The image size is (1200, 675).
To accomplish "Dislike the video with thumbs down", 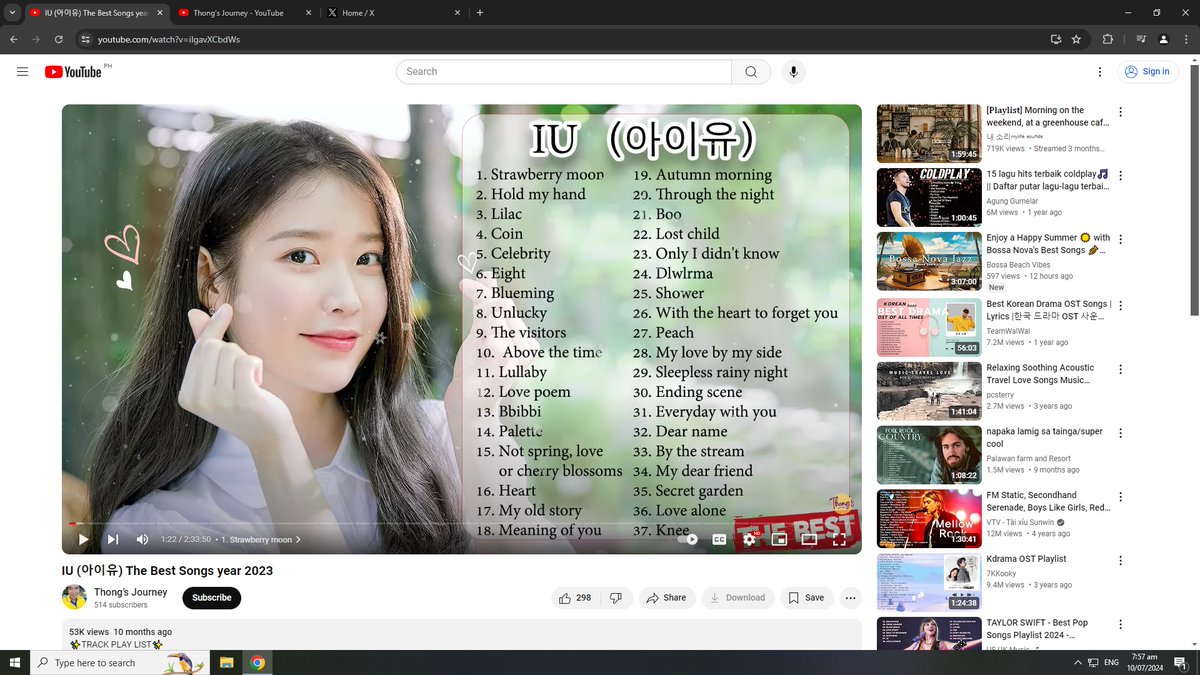I will 616,598.
